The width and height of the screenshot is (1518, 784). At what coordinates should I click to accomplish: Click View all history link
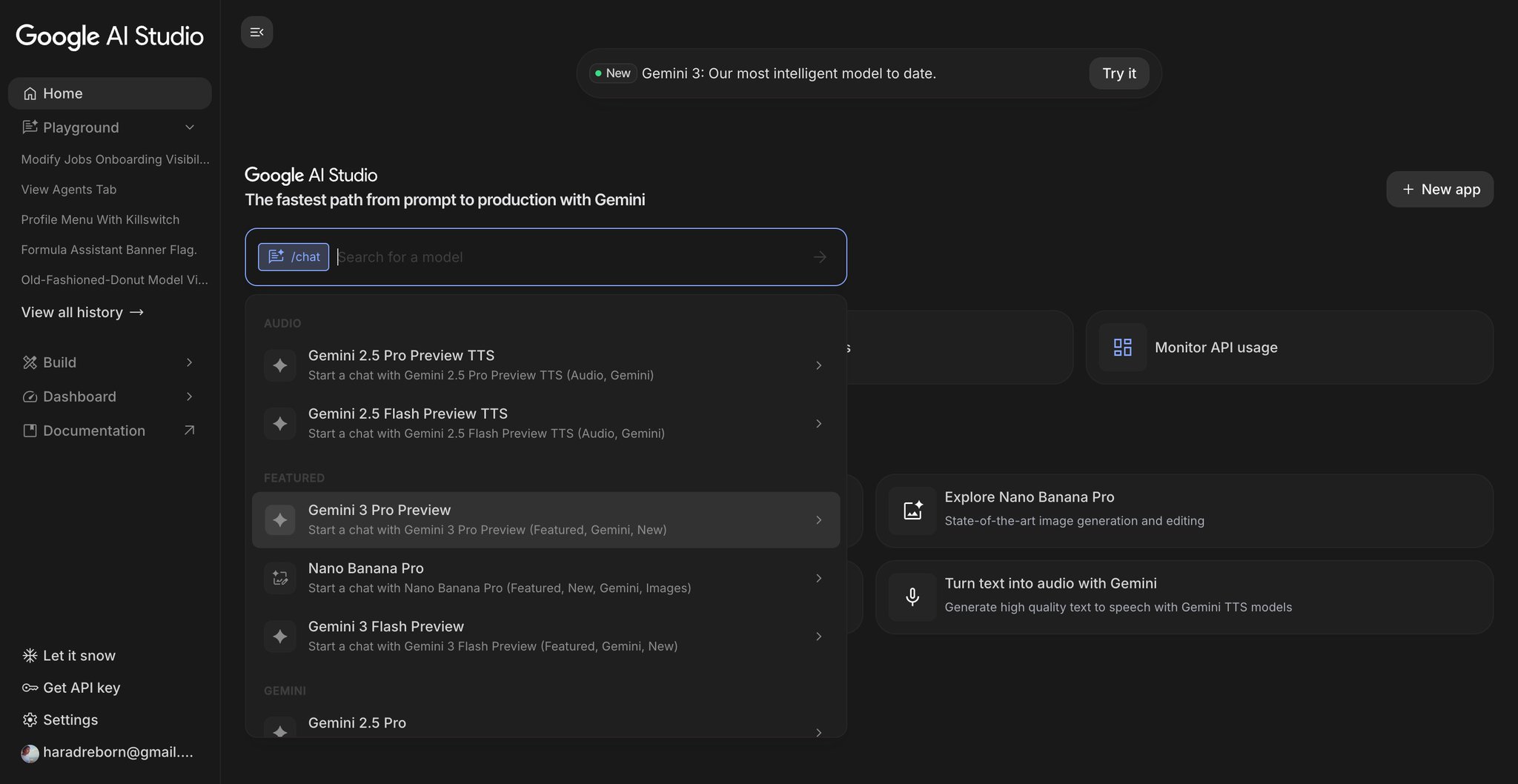[82, 312]
